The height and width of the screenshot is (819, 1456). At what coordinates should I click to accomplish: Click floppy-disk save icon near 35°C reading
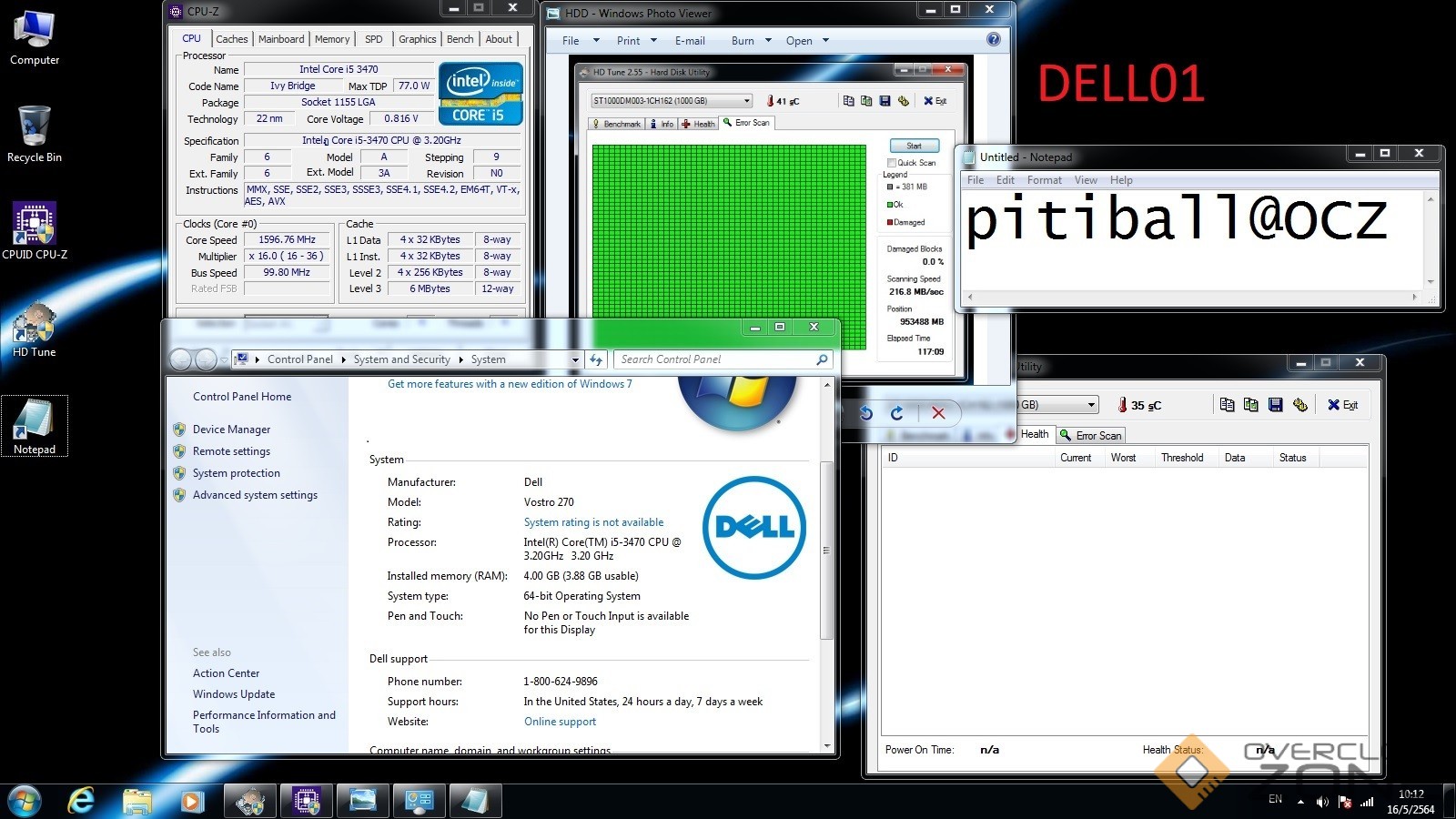[1275, 405]
